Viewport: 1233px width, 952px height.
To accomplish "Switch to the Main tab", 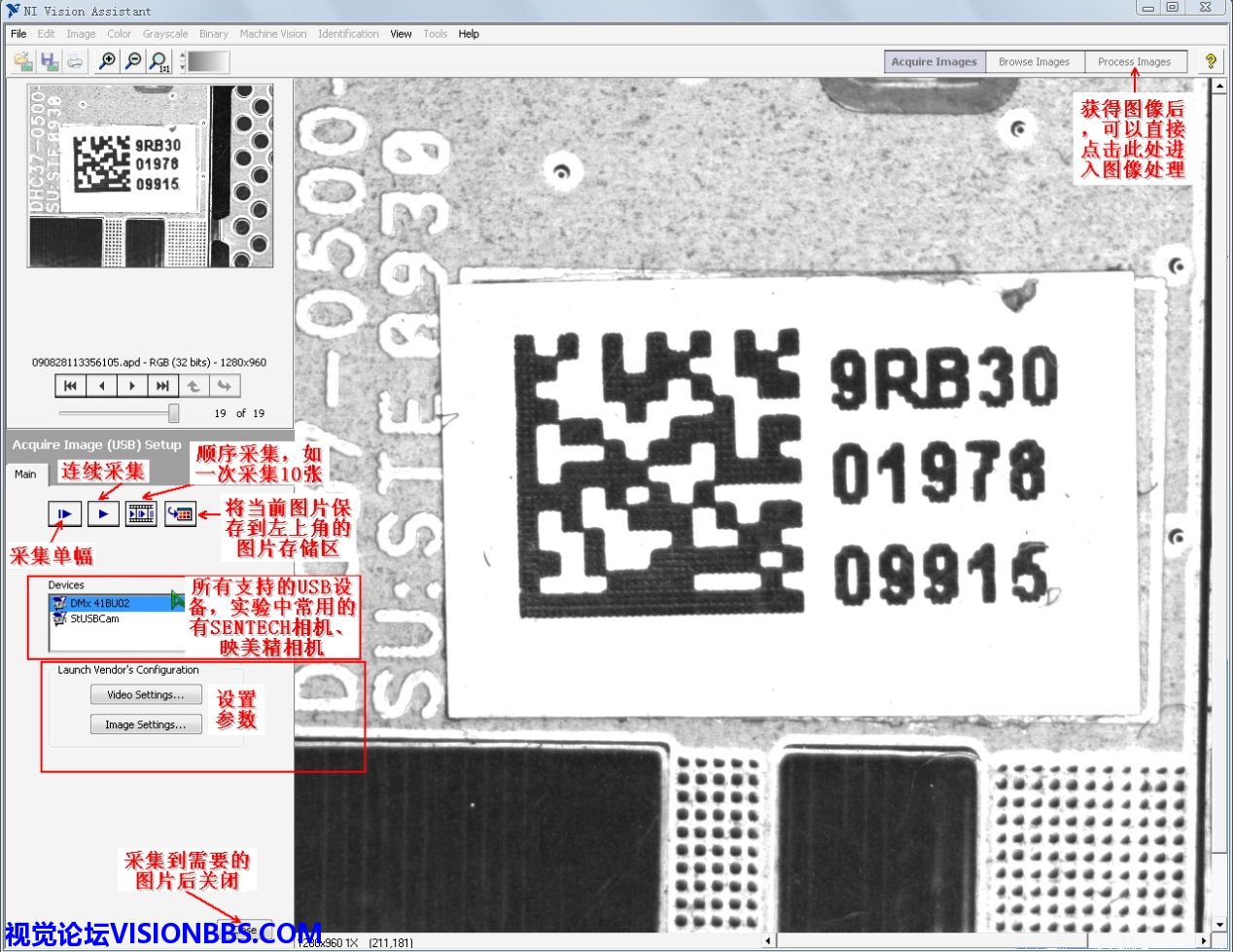I will tap(25, 475).
